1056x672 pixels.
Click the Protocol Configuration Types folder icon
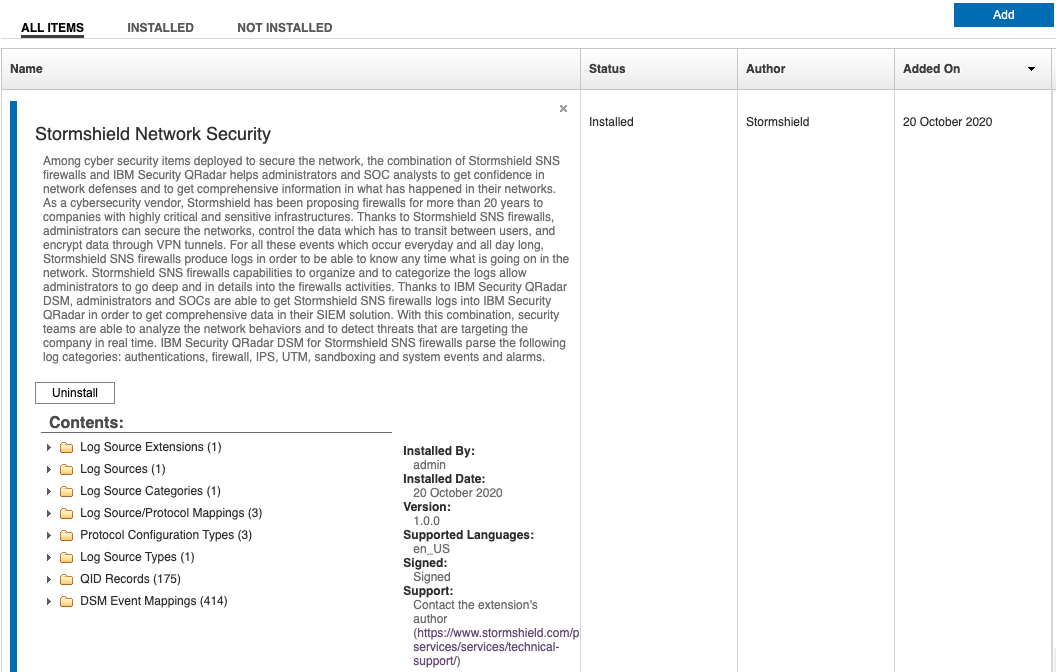pyautogui.click(x=67, y=536)
